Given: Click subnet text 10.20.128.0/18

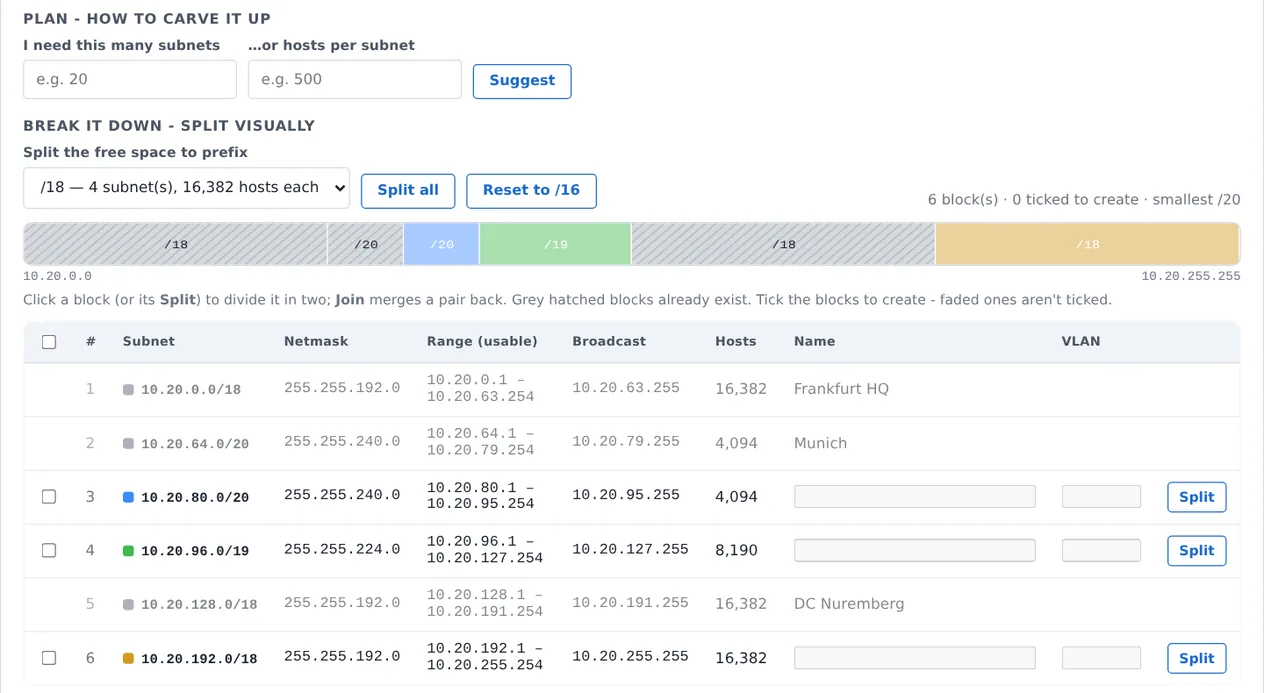Looking at the screenshot, I should coord(199,605).
